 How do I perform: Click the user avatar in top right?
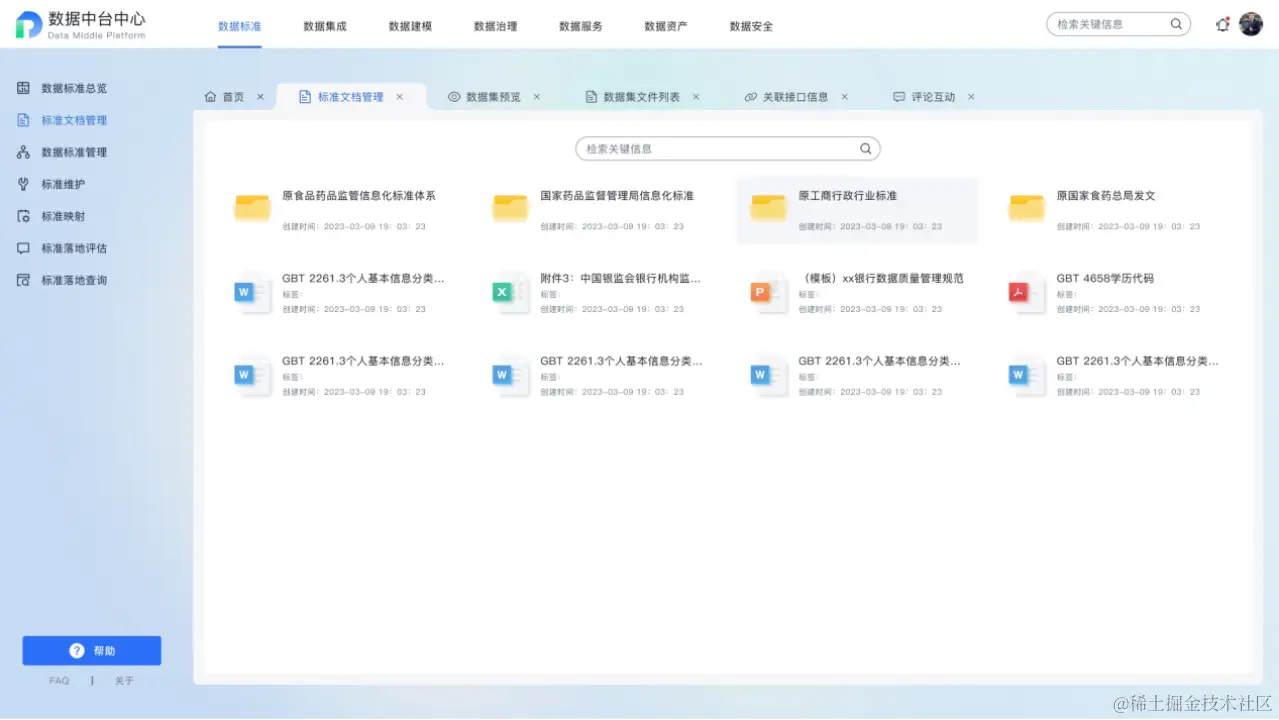pos(1250,24)
